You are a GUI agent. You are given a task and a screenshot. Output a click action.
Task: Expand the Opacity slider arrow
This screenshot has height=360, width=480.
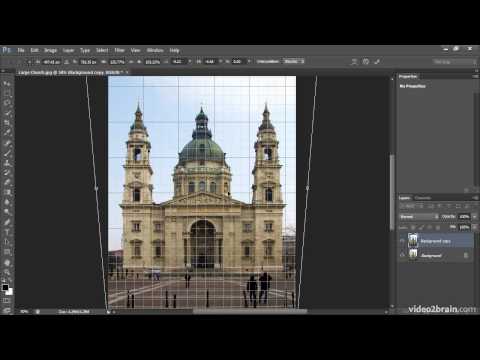coord(475,217)
